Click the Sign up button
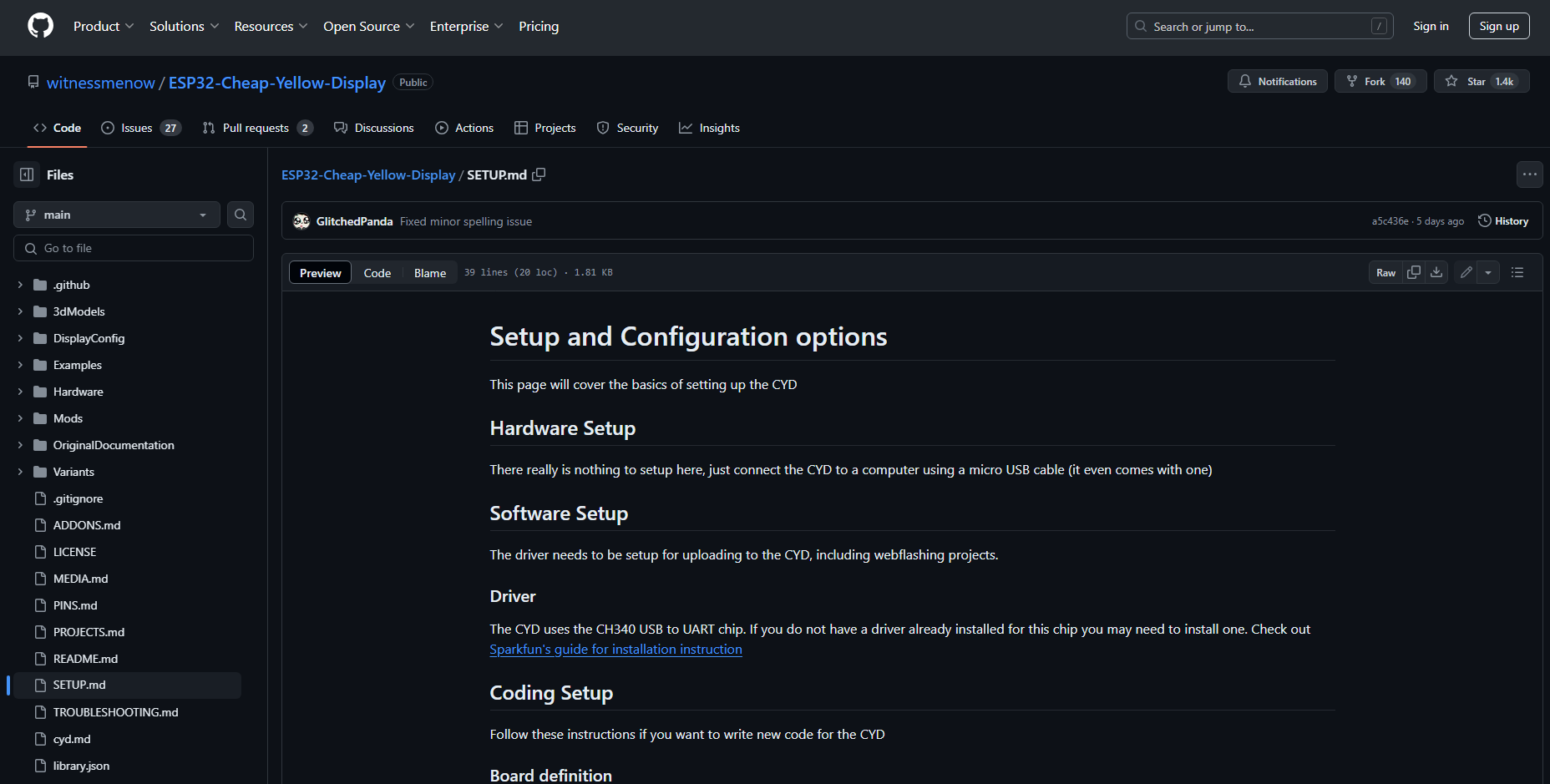The width and height of the screenshot is (1550, 784). pyautogui.click(x=1499, y=26)
